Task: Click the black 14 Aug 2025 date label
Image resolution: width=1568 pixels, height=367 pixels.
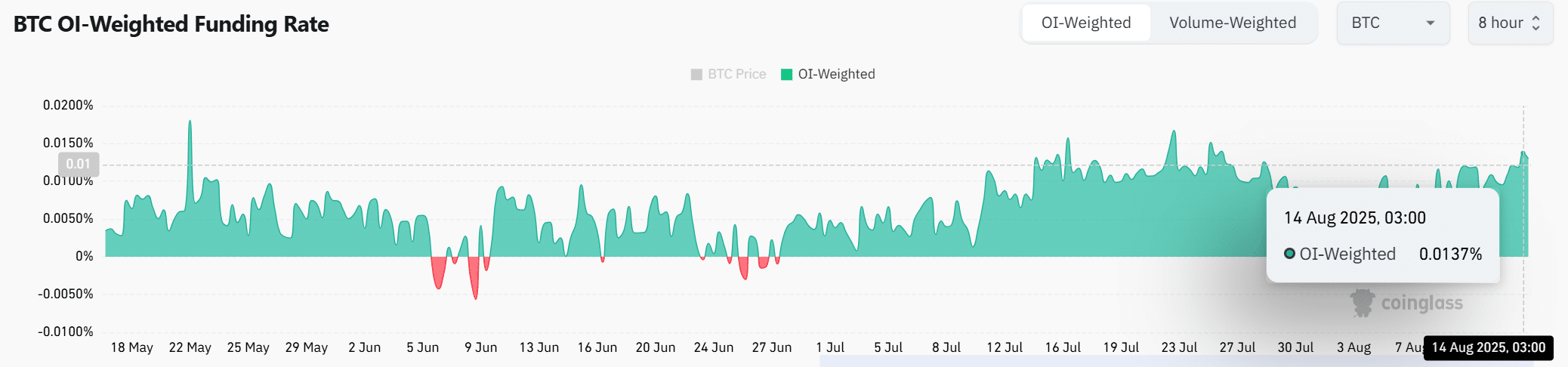Action: (1488, 347)
